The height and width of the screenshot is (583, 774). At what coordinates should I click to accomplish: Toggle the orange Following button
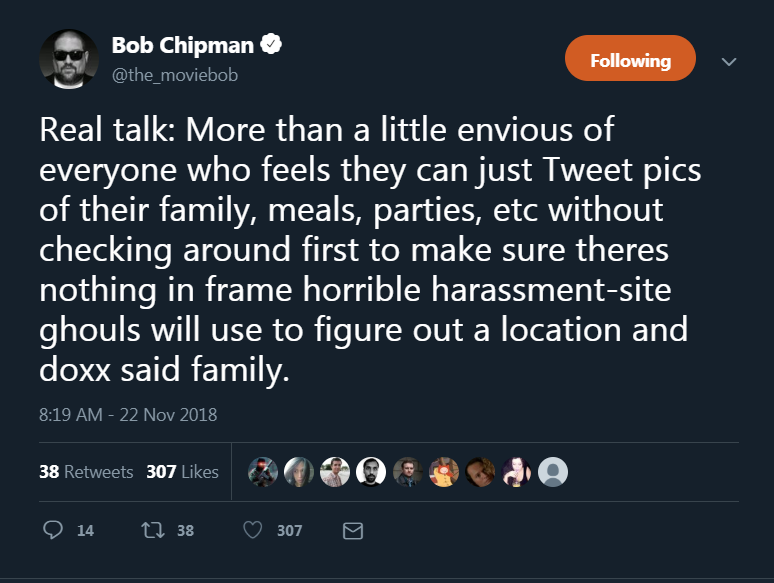(x=630, y=60)
